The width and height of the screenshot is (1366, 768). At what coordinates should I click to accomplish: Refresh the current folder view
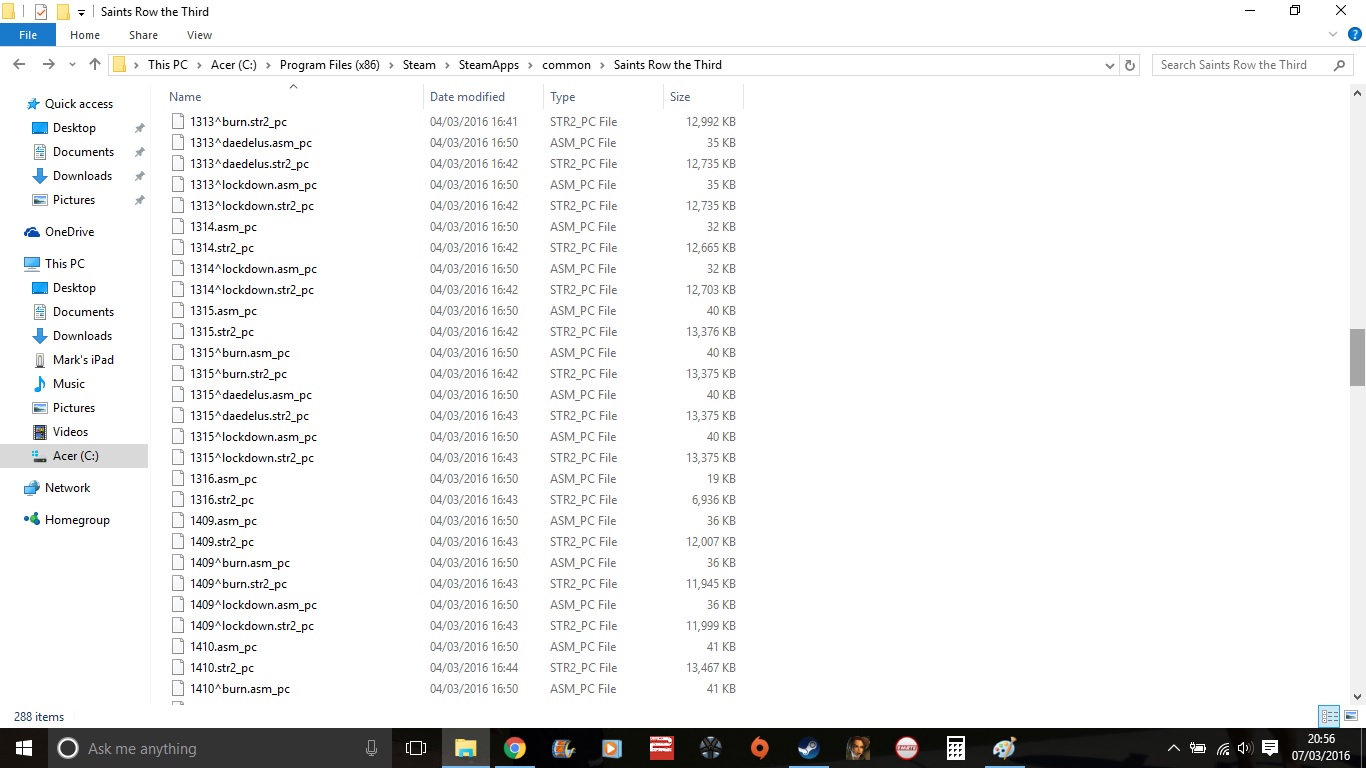(x=1130, y=65)
